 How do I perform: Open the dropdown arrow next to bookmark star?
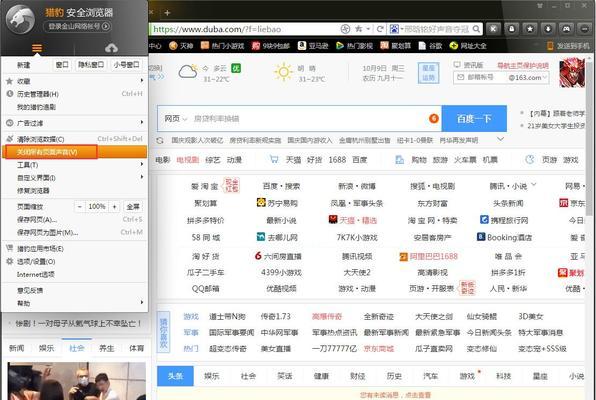pyautogui.click(x=368, y=29)
